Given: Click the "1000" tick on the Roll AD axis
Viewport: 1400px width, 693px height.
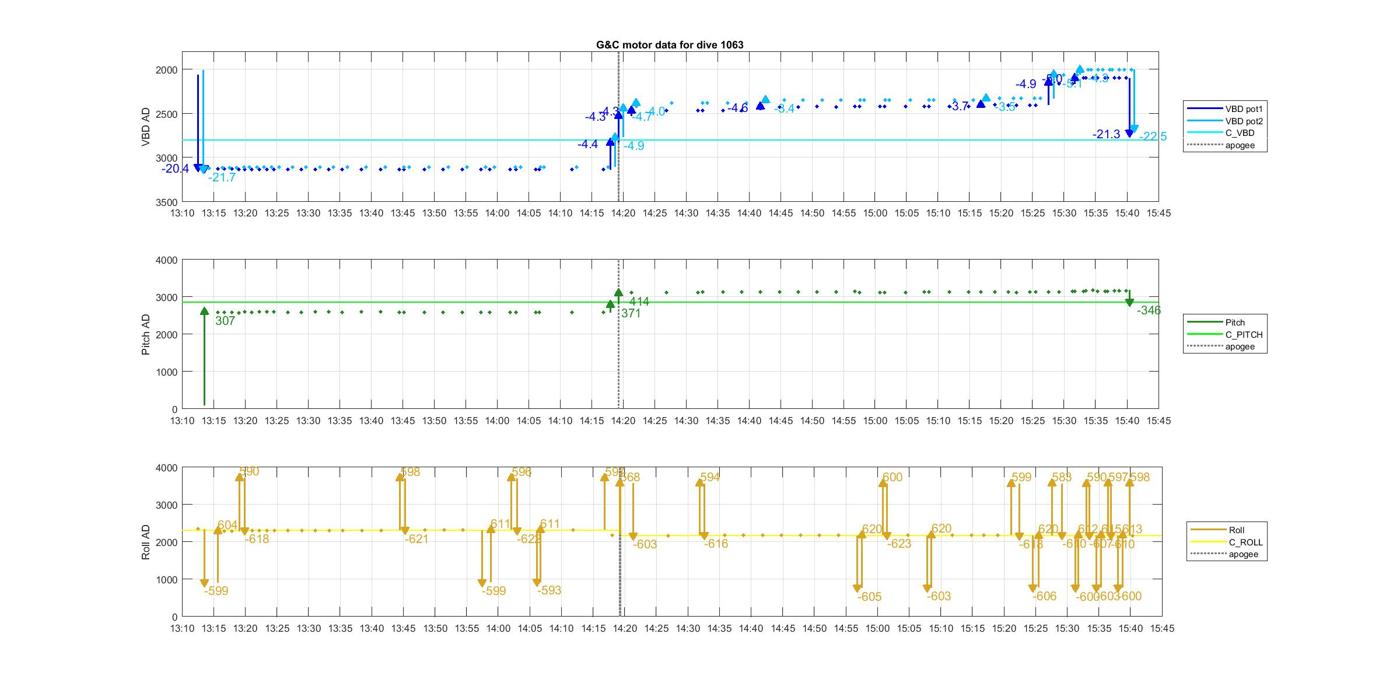Looking at the screenshot, I should click(165, 580).
